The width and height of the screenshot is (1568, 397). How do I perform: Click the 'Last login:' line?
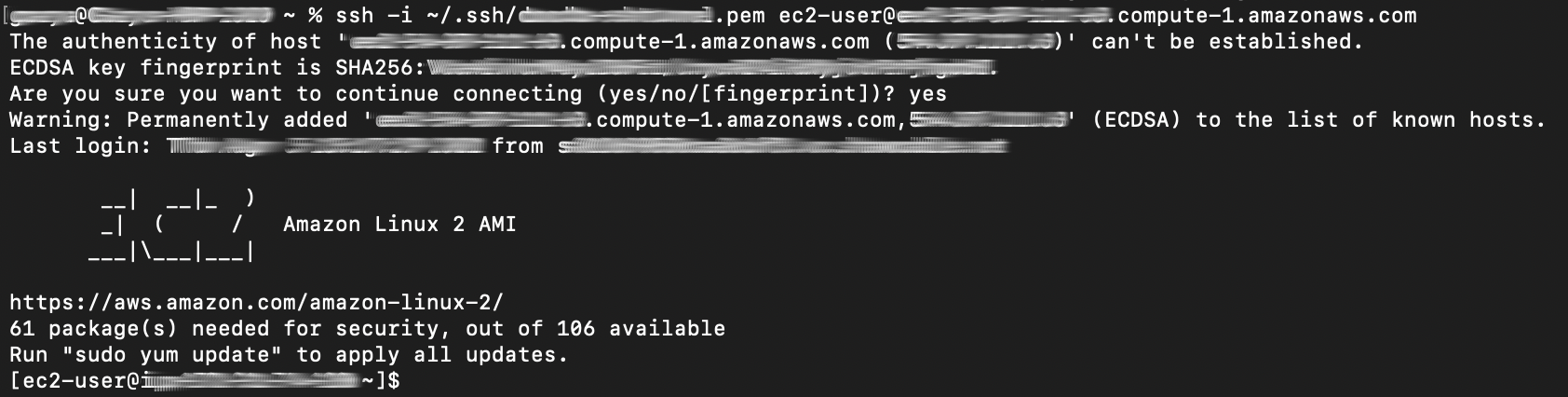(x=509, y=146)
